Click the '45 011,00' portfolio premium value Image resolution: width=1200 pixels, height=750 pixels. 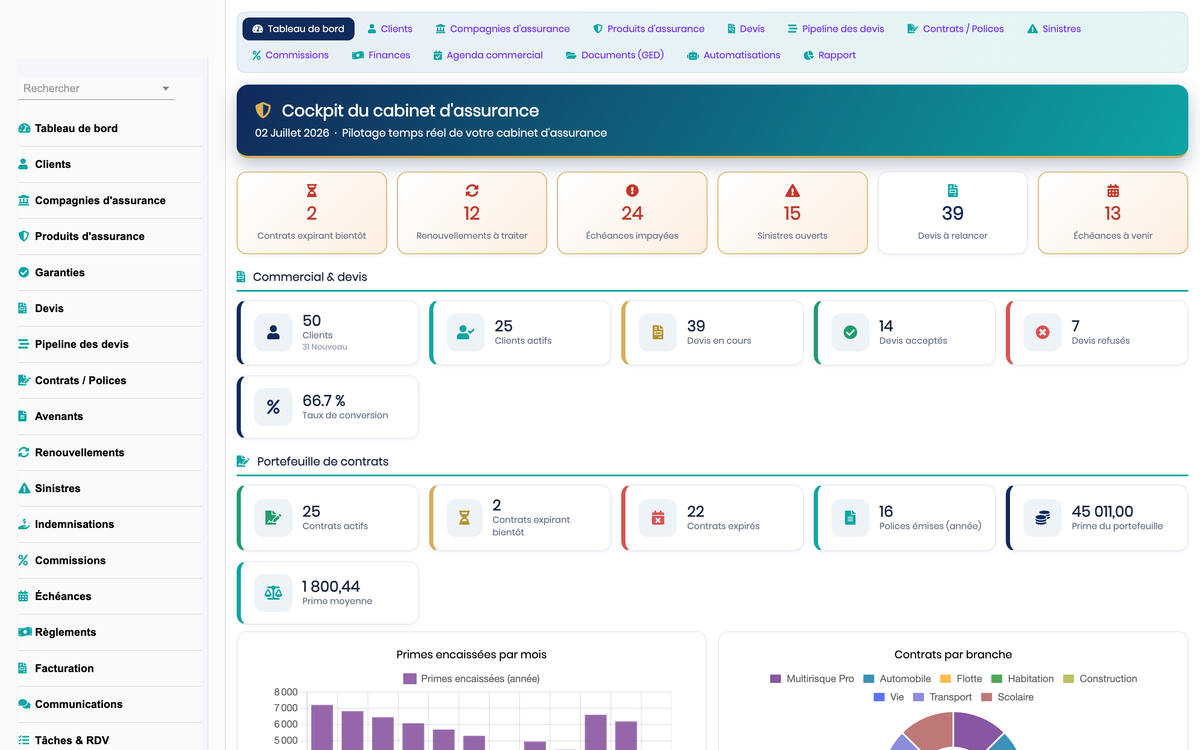tap(1102, 511)
